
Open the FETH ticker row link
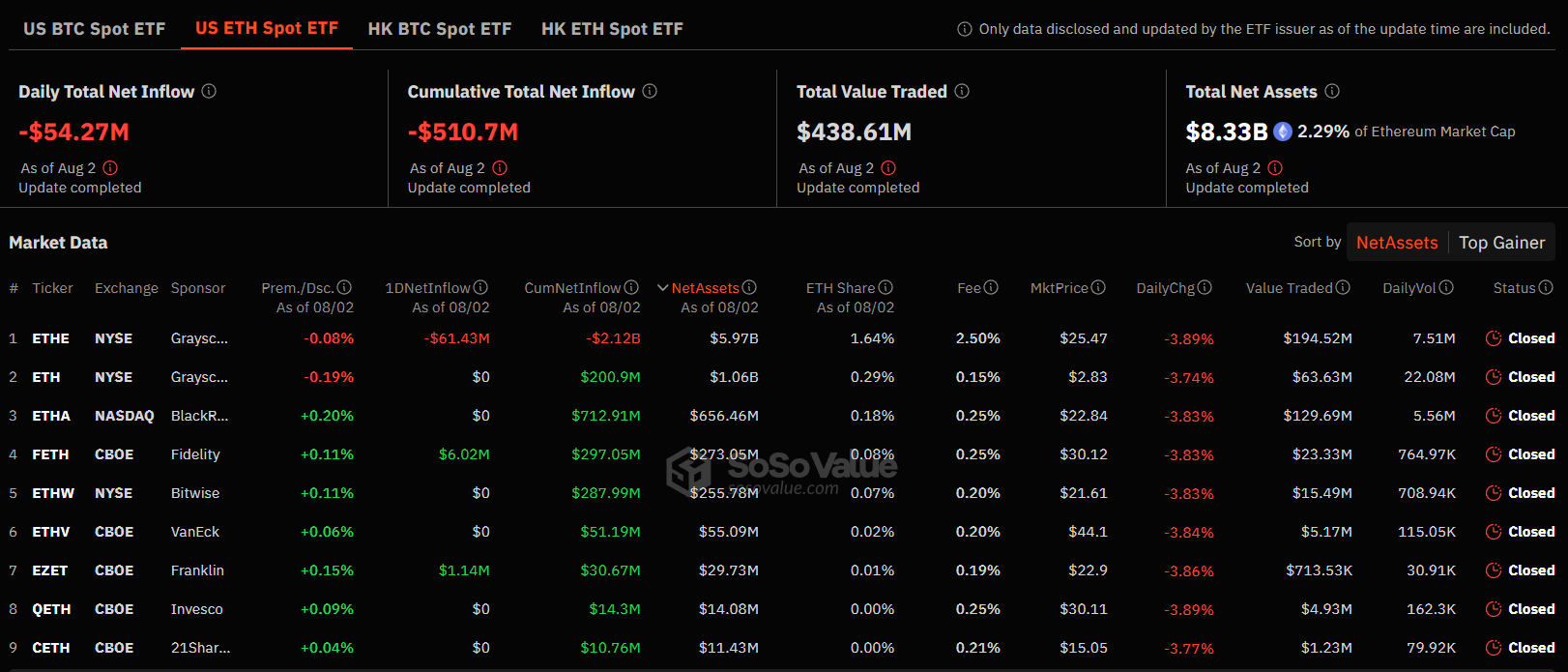(50, 454)
